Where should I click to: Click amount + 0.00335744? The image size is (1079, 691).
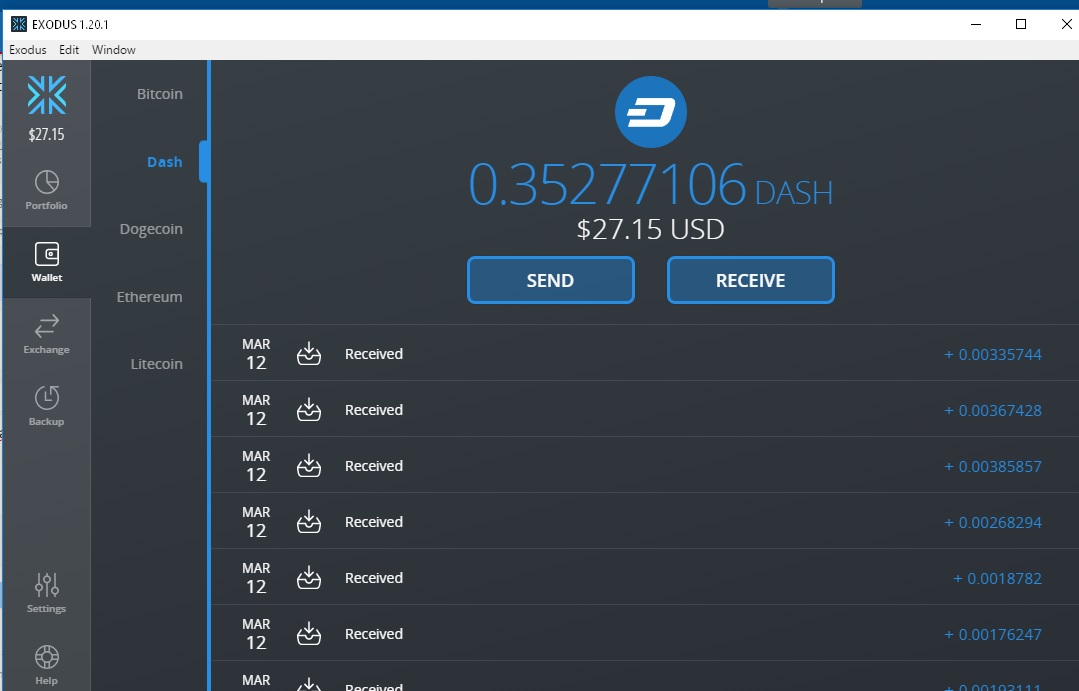coord(993,354)
